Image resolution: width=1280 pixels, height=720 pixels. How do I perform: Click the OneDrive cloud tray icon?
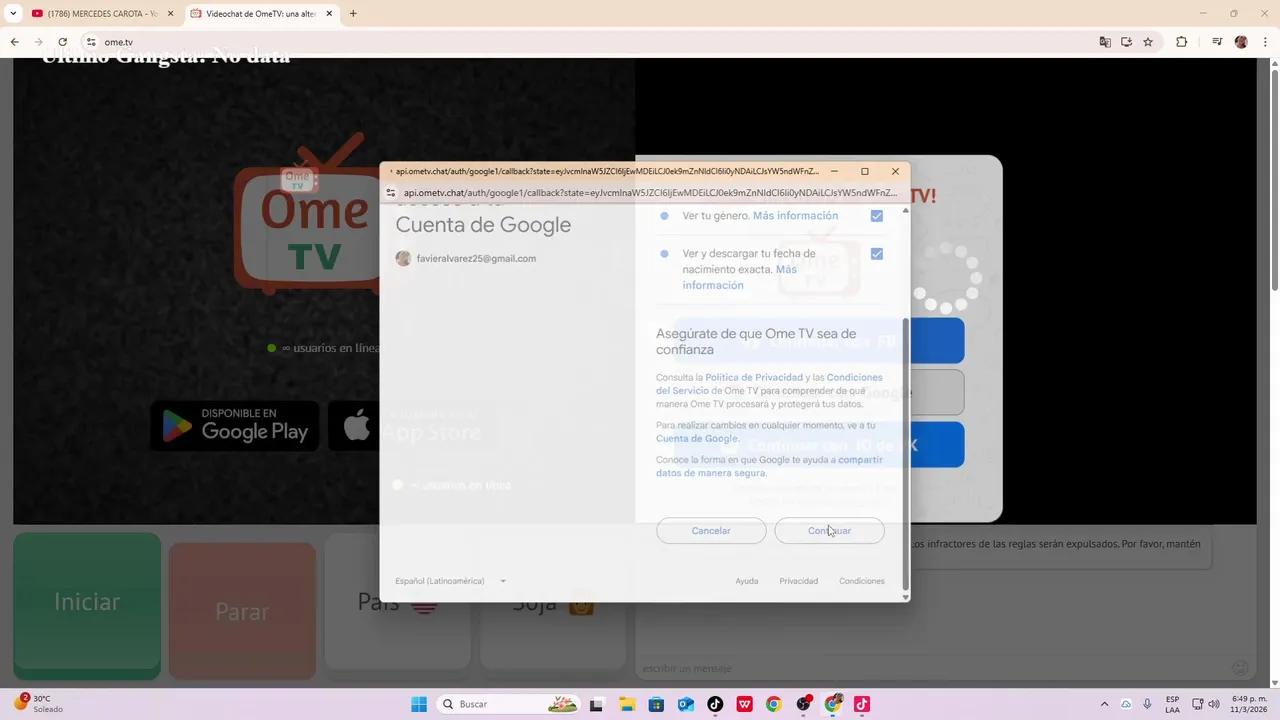(x=1126, y=704)
